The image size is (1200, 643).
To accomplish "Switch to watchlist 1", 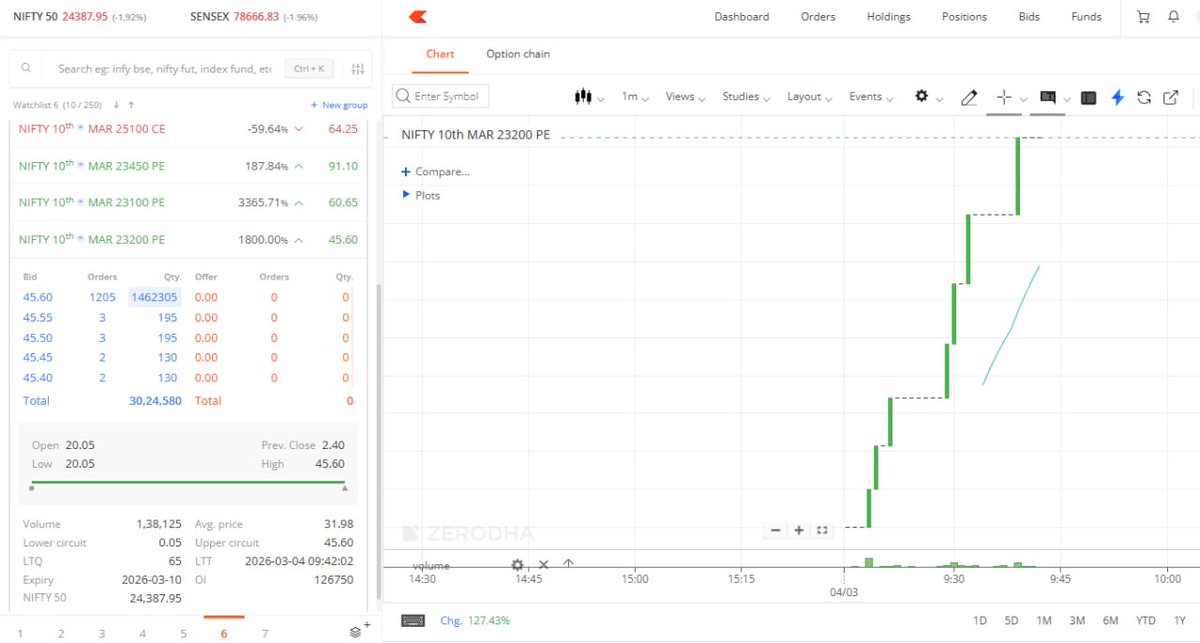I will pos(20,633).
